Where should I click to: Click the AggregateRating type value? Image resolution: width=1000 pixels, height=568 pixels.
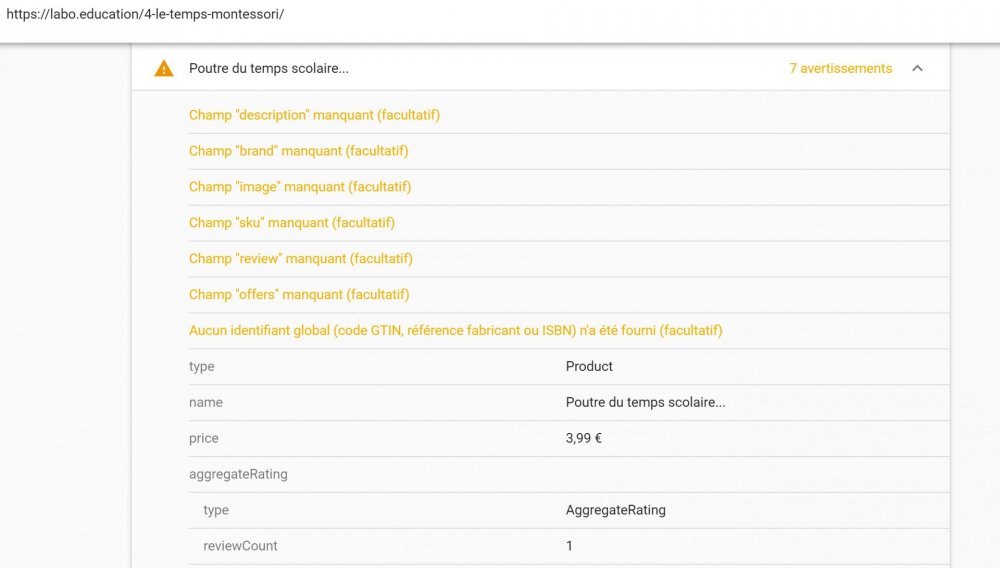[x=615, y=511]
